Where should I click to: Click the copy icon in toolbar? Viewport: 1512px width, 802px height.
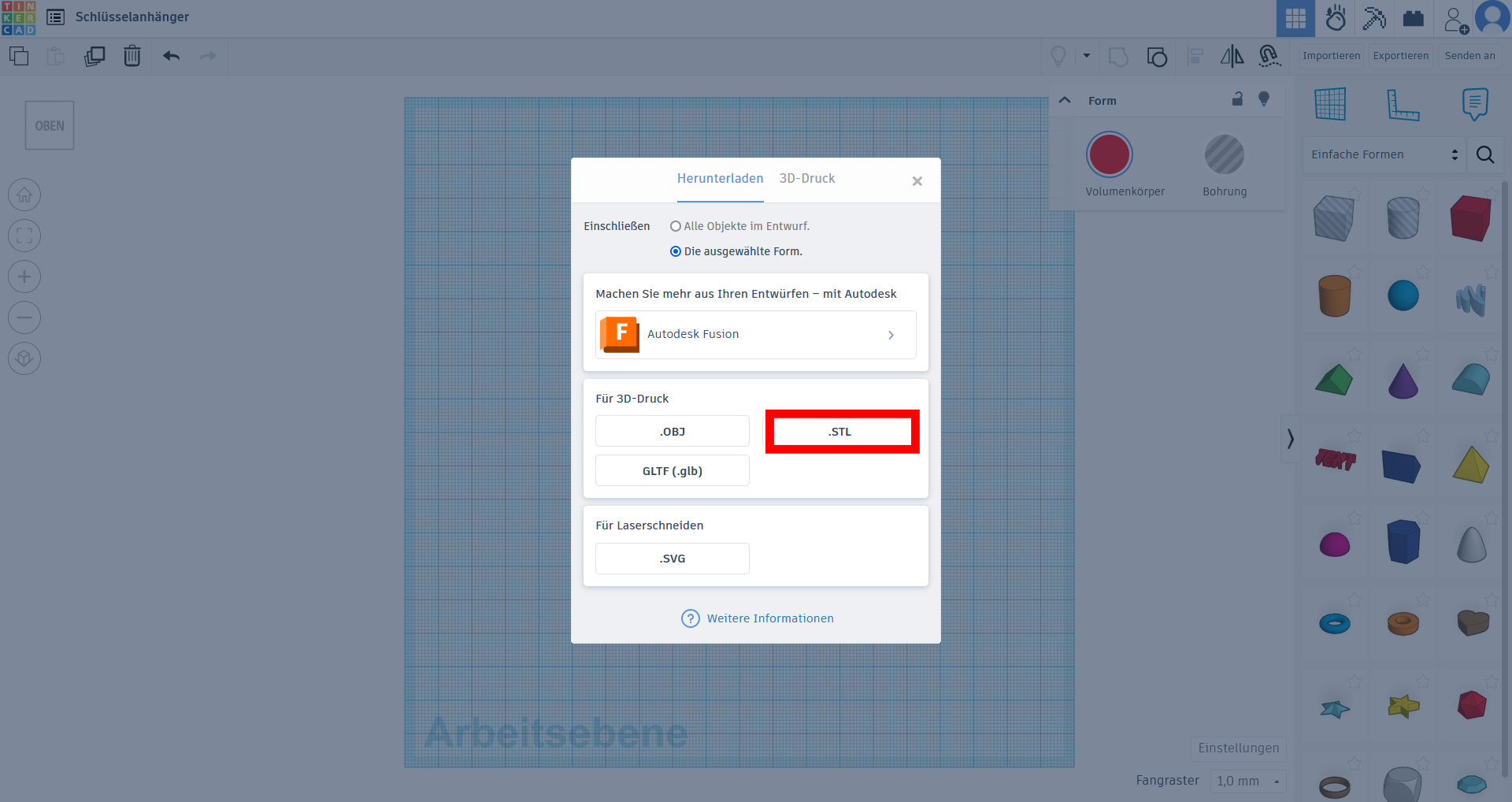click(19, 56)
